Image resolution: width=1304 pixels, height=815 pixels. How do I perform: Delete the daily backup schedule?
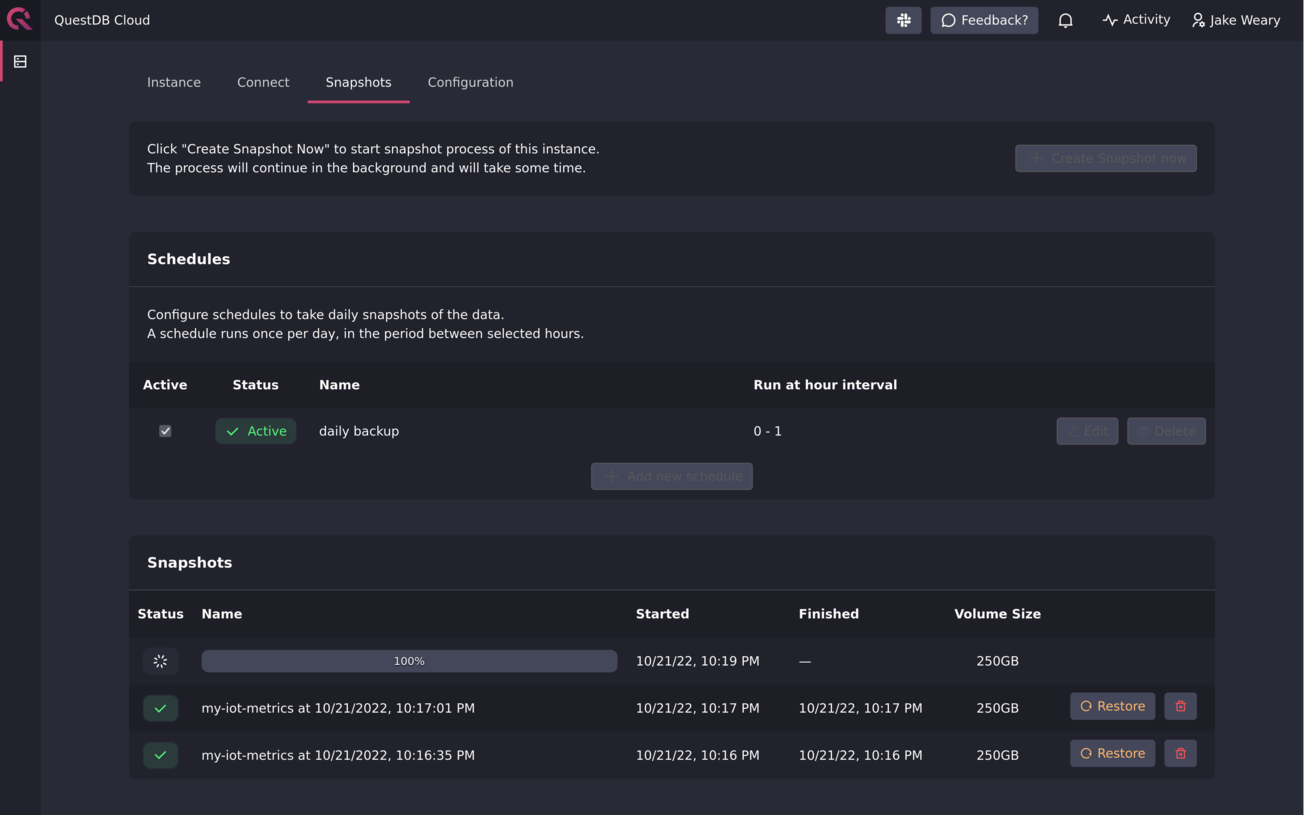pyautogui.click(x=1166, y=431)
